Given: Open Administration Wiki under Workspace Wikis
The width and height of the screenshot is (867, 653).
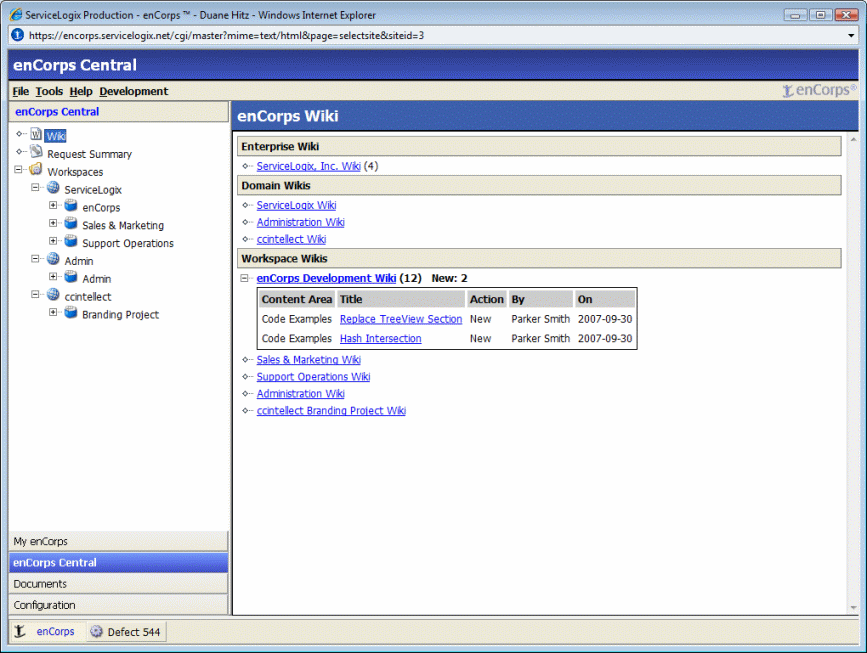Looking at the screenshot, I should (x=300, y=394).
